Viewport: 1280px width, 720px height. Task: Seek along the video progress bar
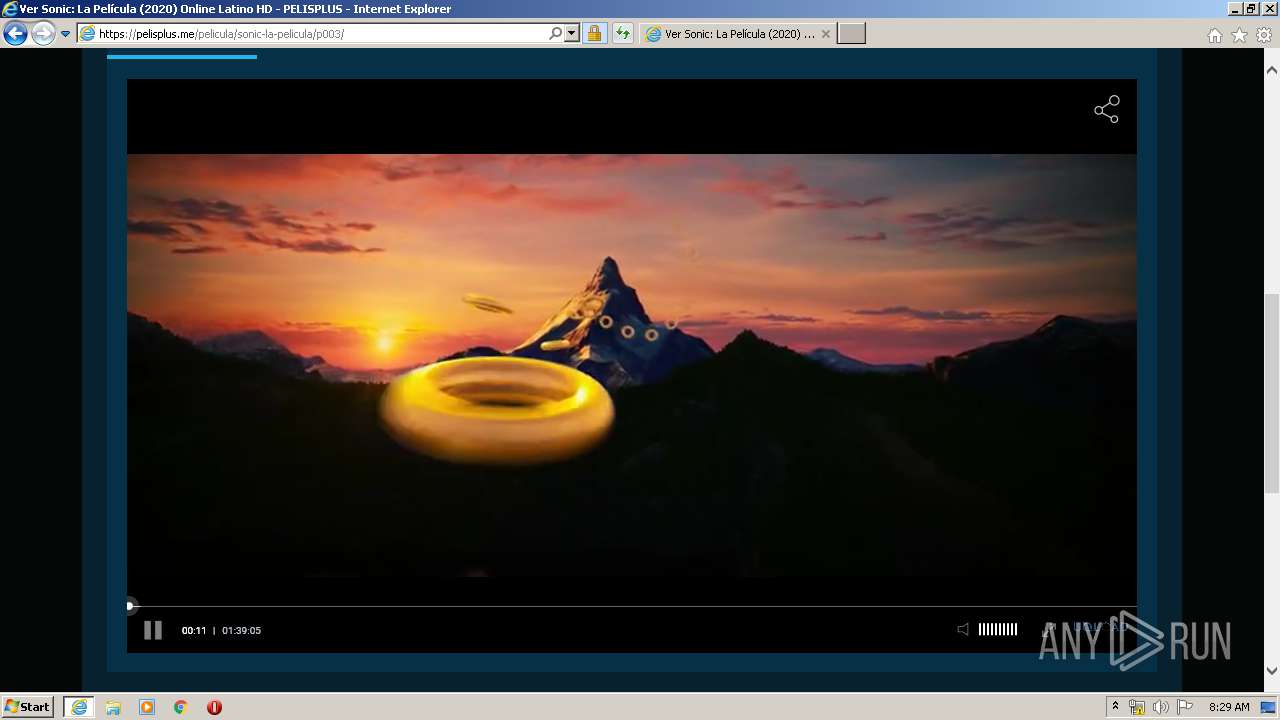pyautogui.click(x=632, y=606)
